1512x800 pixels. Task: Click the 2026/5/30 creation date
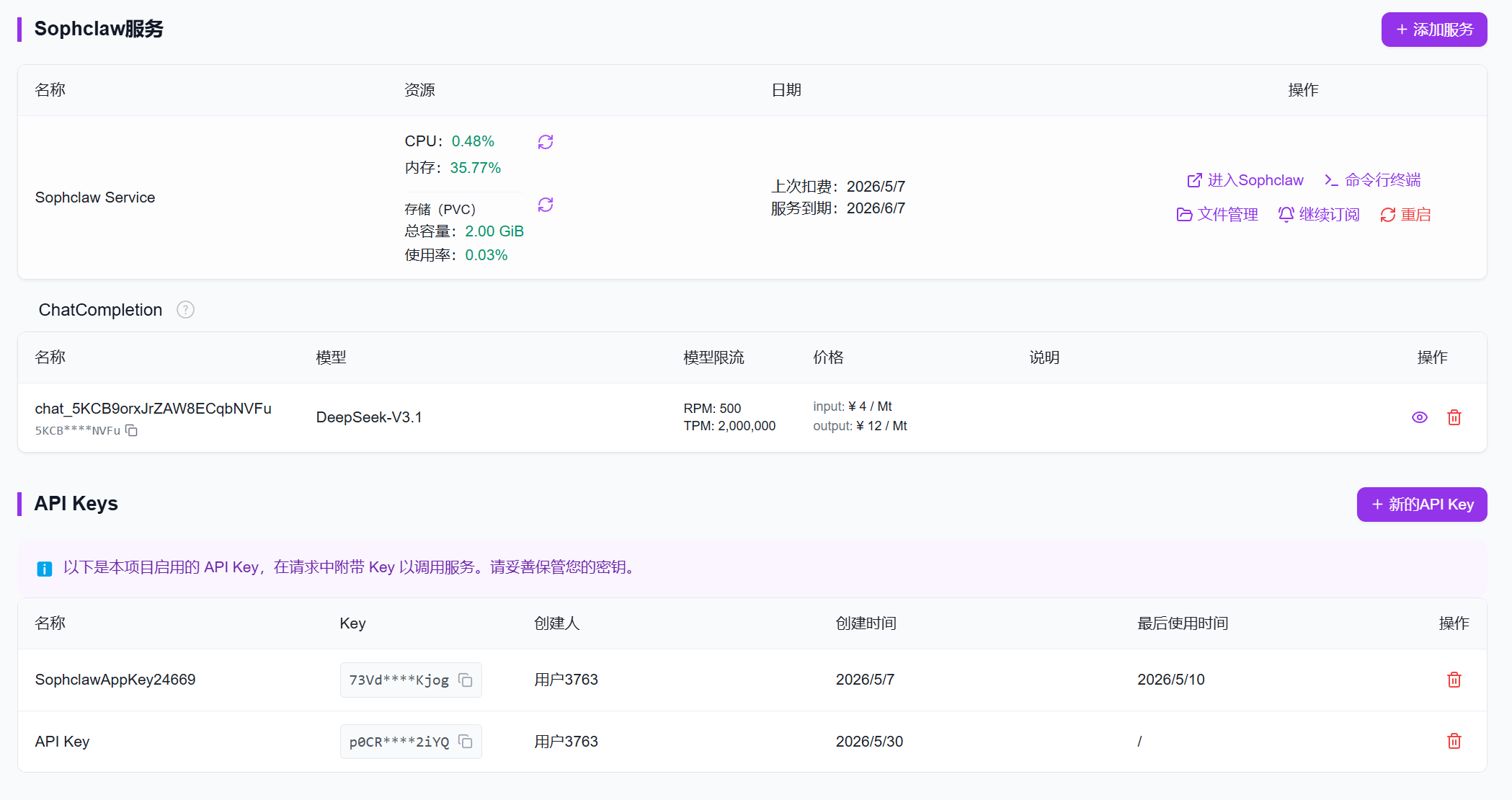[869, 742]
